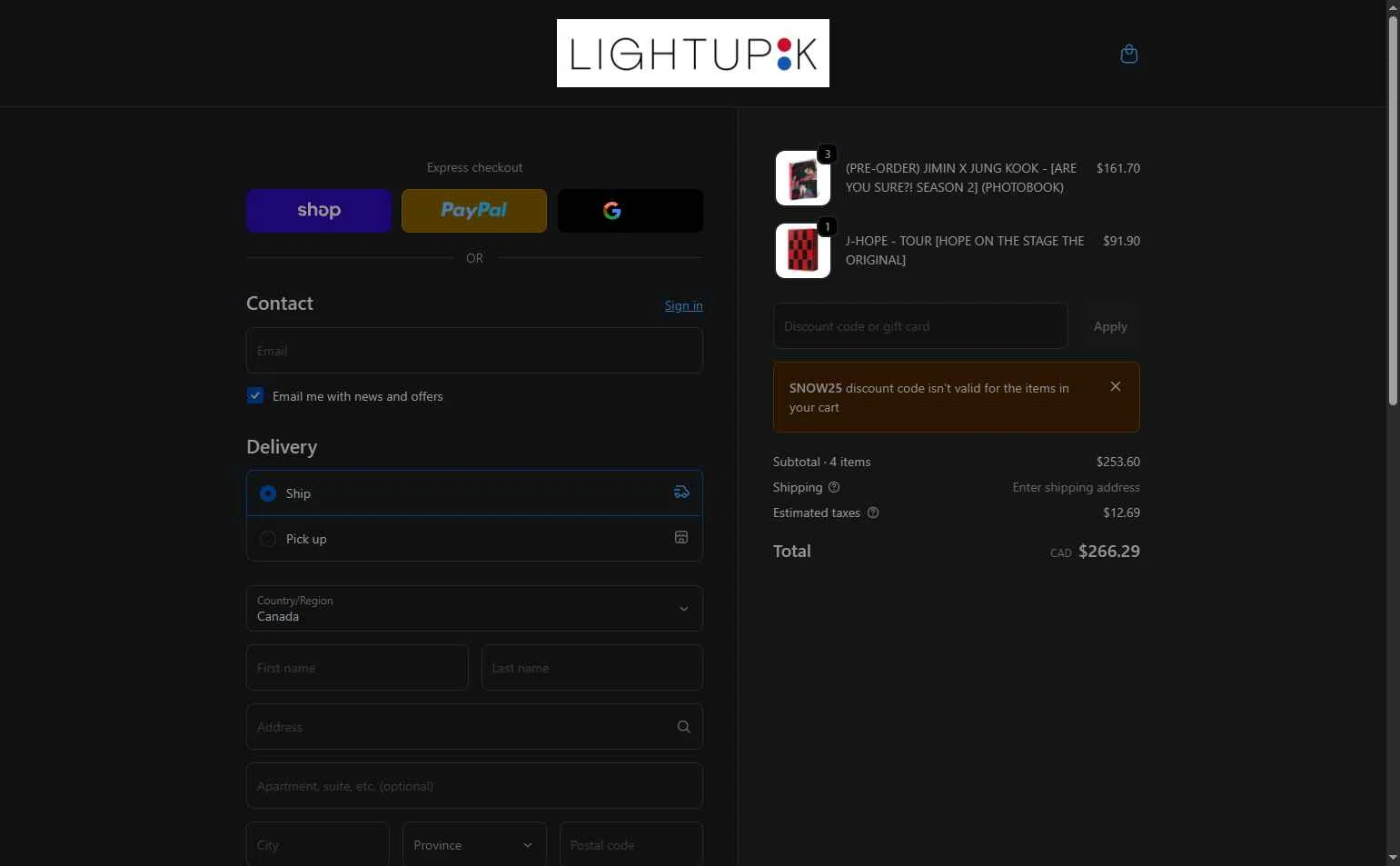
Task: Click the $253.60 subtotal amount
Action: pos(1118,462)
